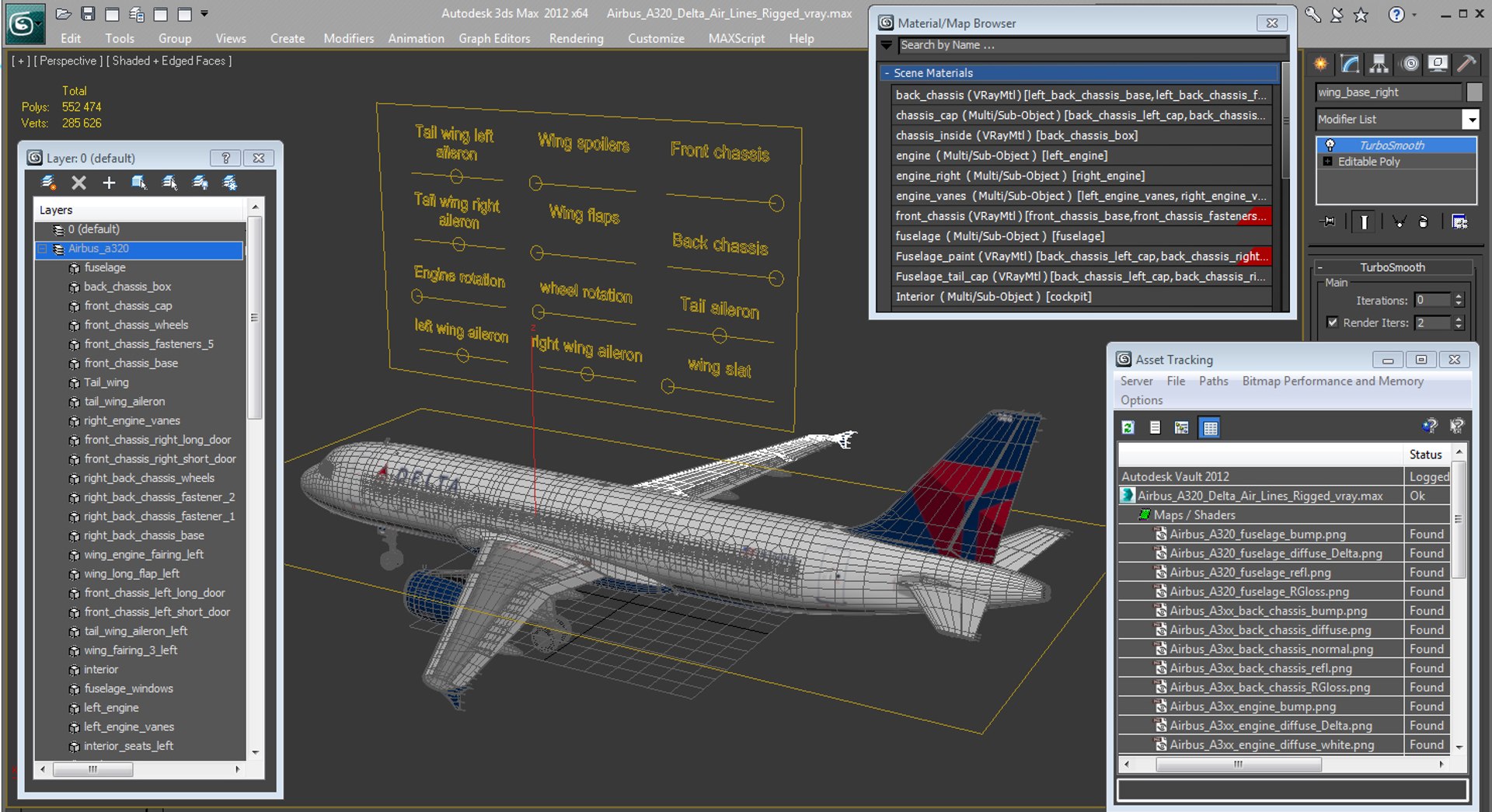Click Hide/Unhide All Layers icon
The height and width of the screenshot is (812, 1492).
pyautogui.click(x=200, y=183)
